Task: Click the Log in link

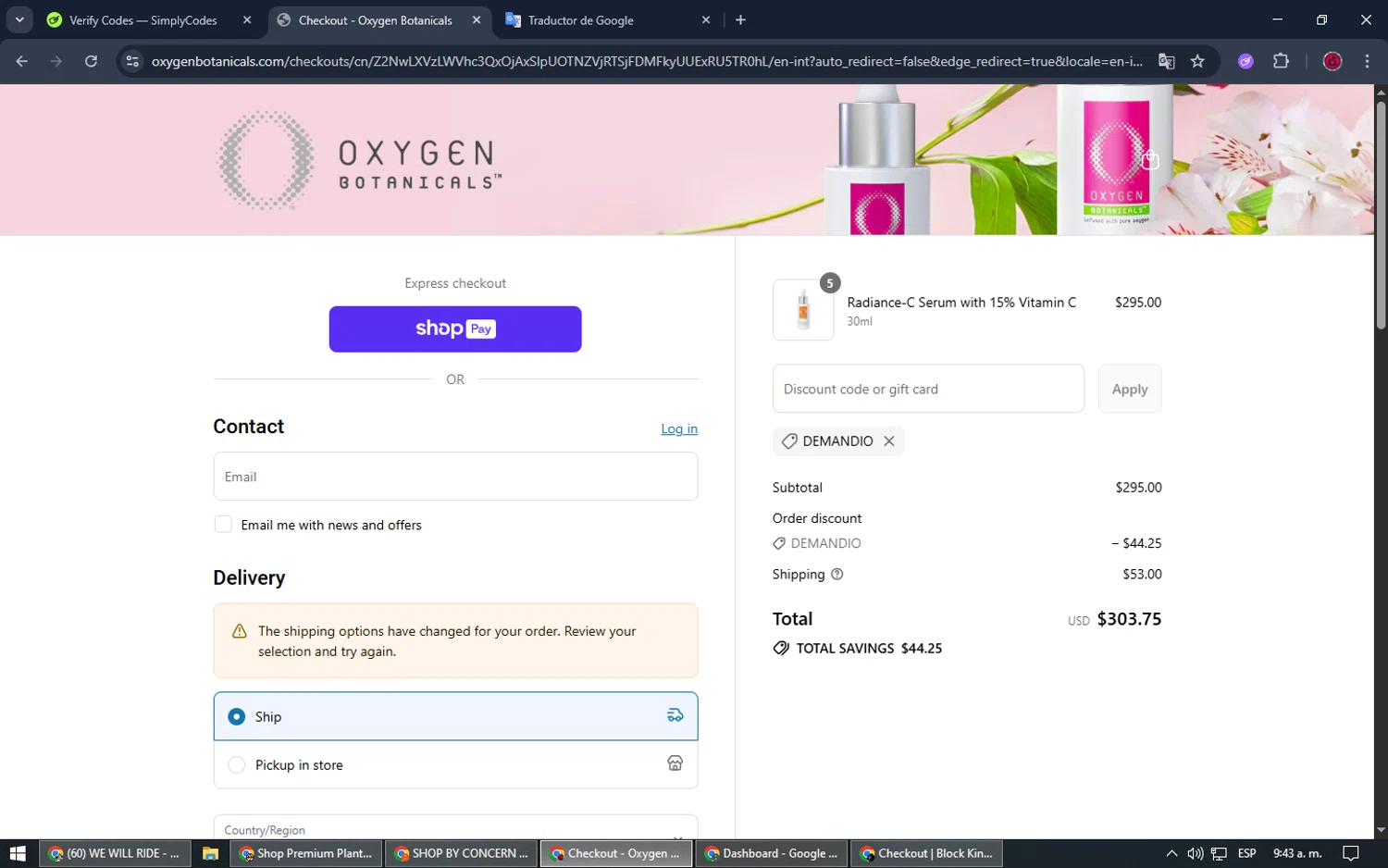Action: [679, 428]
